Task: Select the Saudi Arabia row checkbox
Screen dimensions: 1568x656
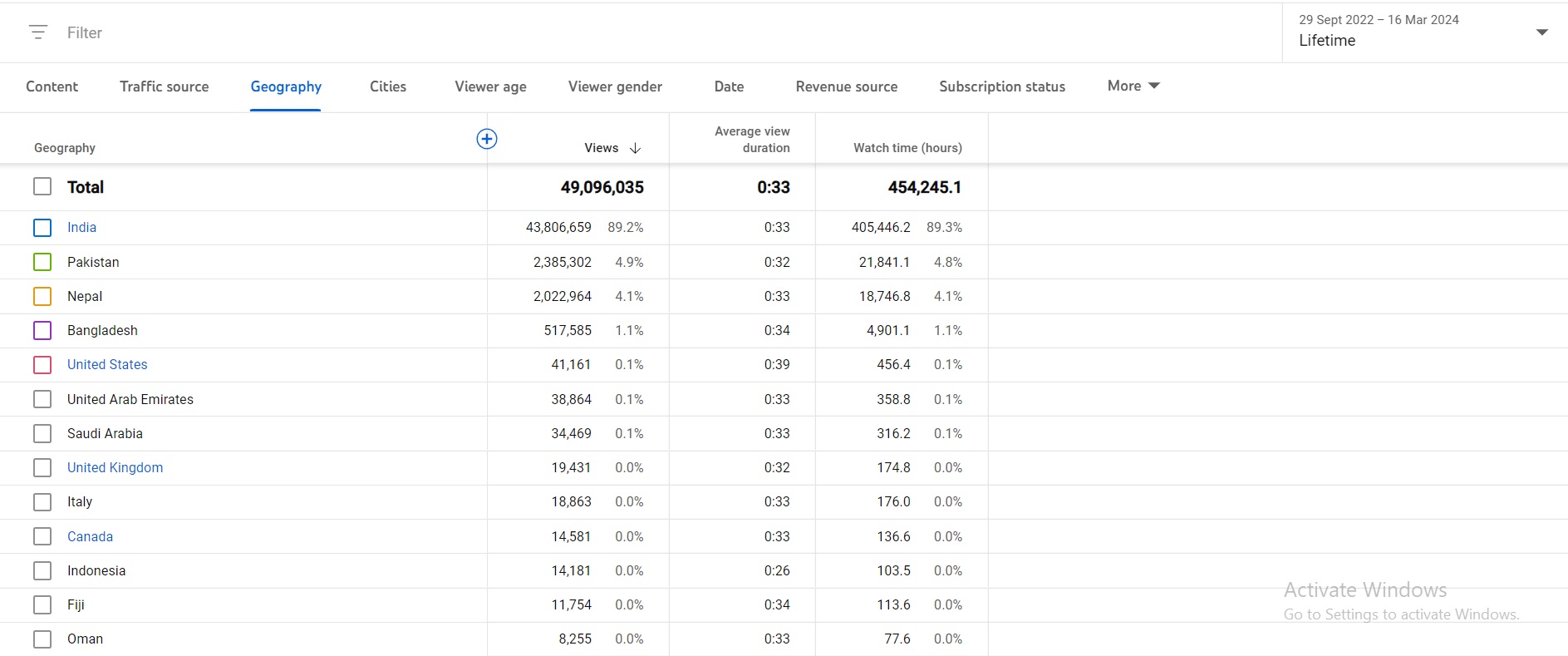Action: 42,433
